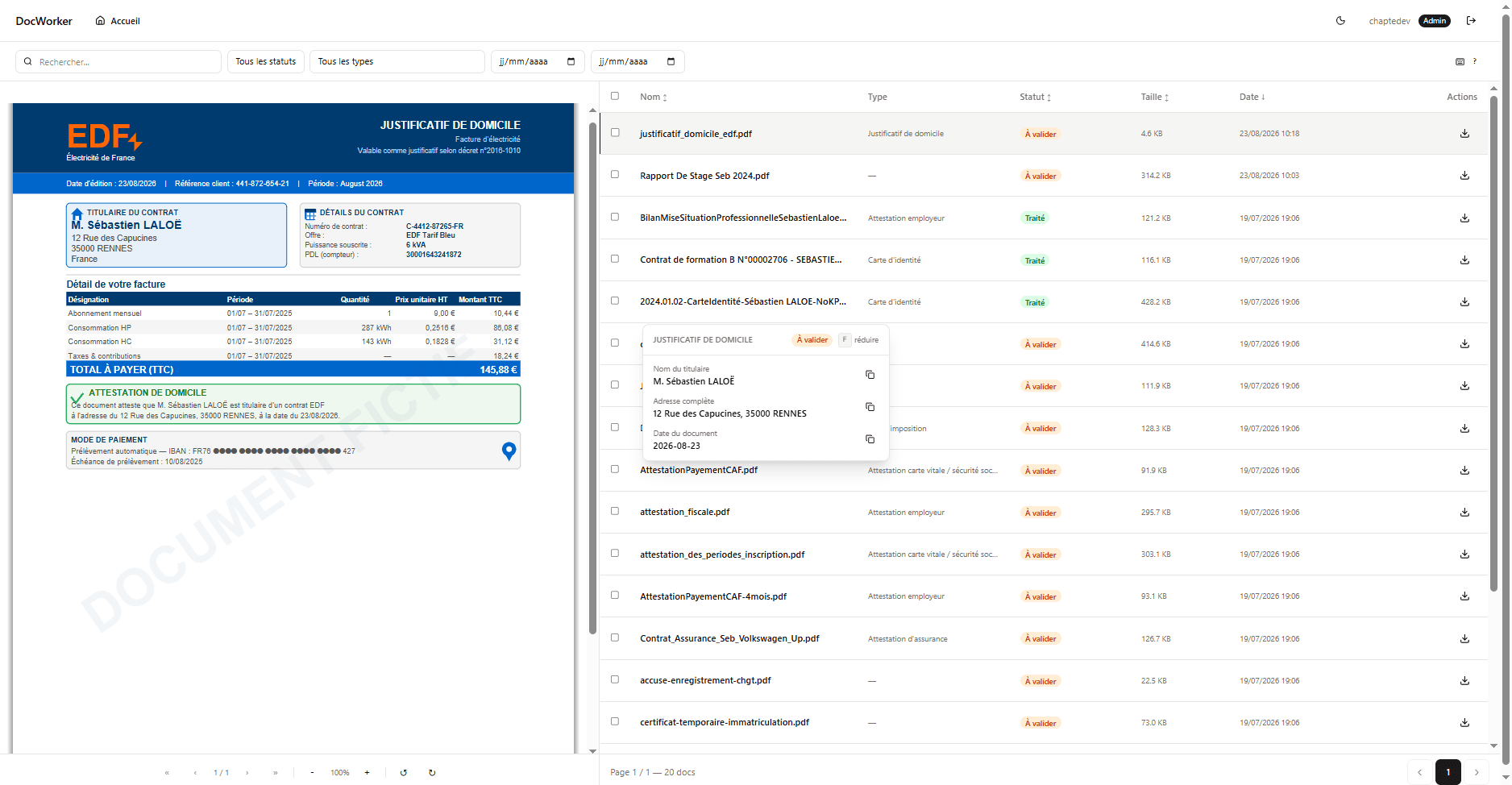Click the search magnifier icon
Screen dimensions: 1512x785
pos(28,61)
